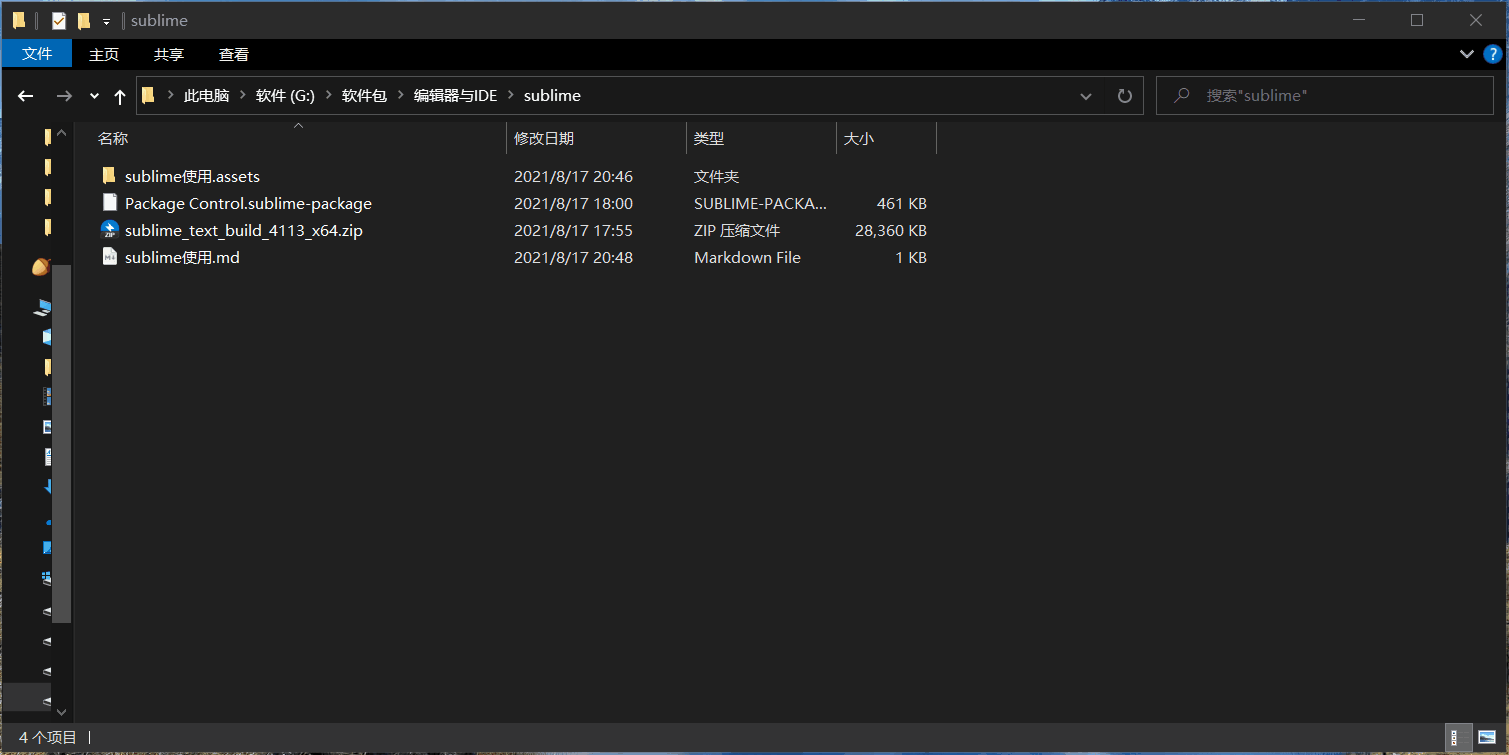Select sublime使用.md file name
This screenshot has height=755, width=1509.
click(x=182, y=257)
